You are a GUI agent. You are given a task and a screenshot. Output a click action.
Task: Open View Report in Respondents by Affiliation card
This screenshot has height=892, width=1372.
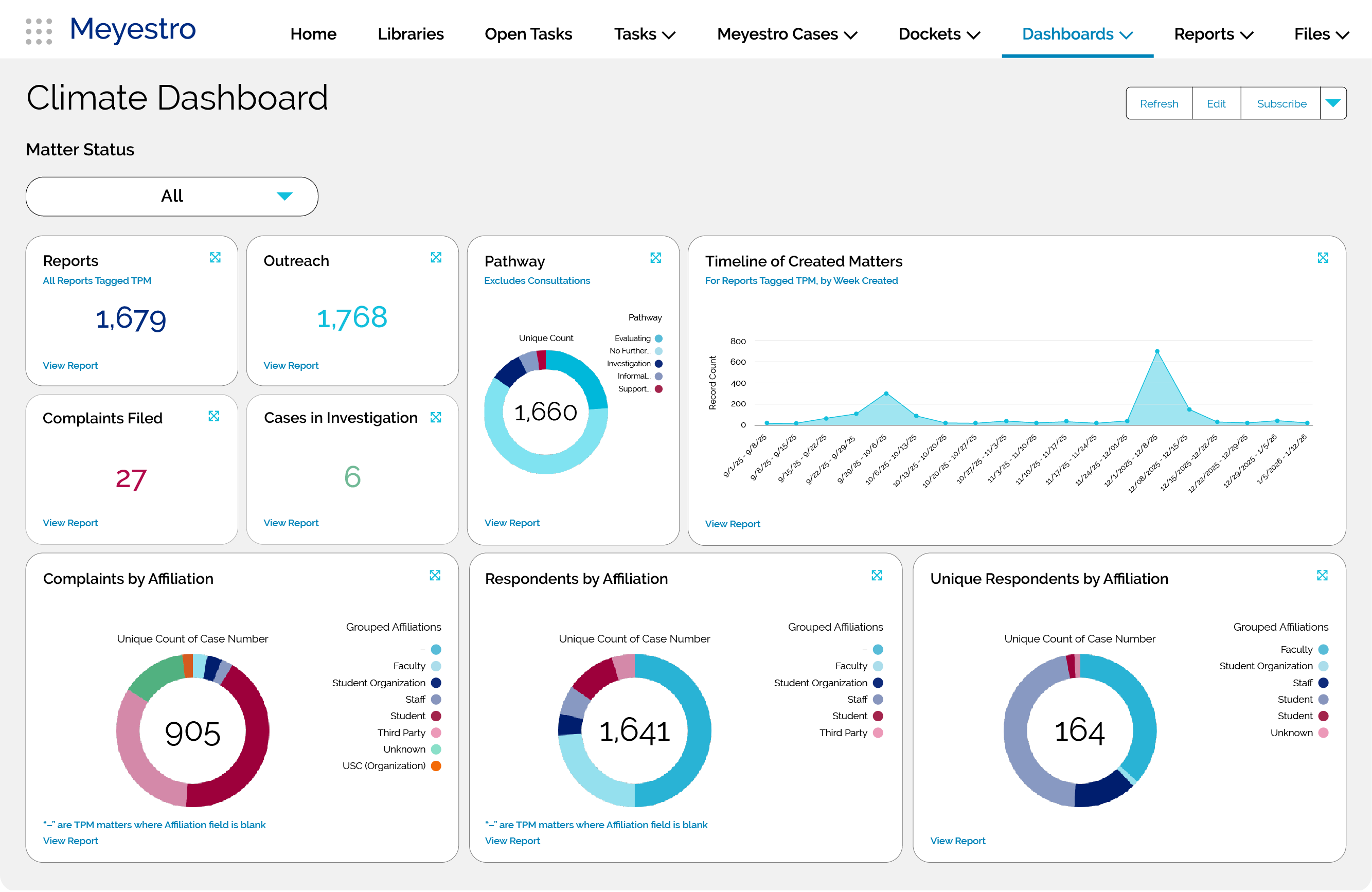512,841
